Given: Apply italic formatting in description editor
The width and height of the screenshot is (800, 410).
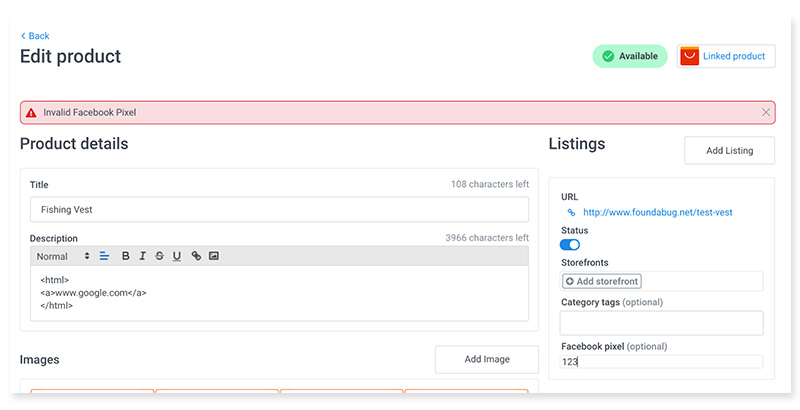Looking at the screenshot, I should [142, 256].
